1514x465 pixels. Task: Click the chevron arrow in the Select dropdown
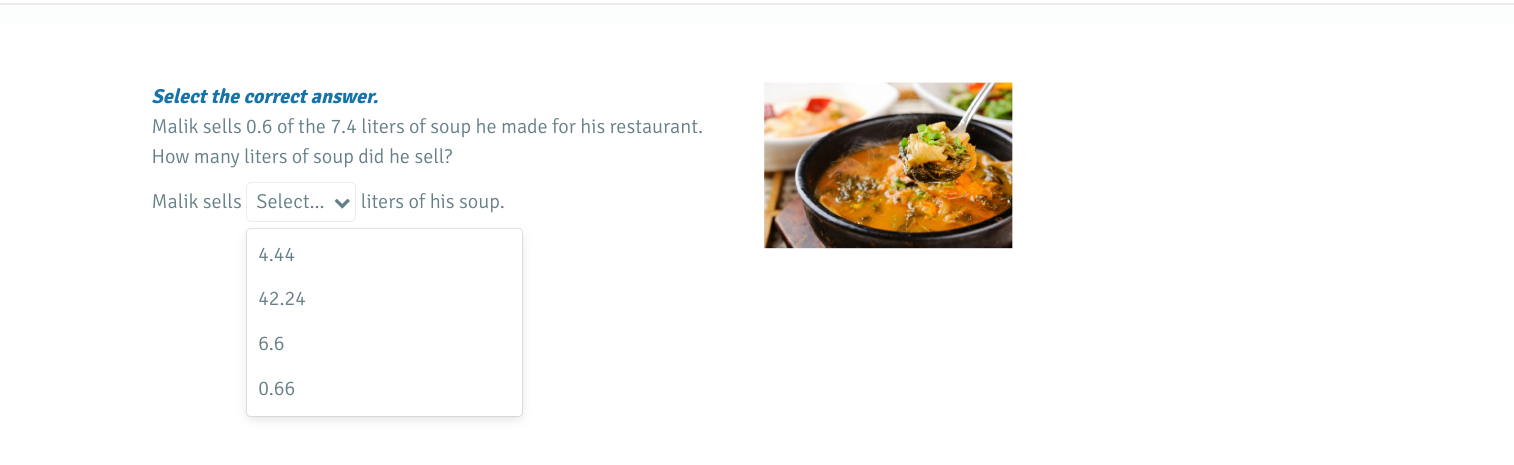[343, 203]
